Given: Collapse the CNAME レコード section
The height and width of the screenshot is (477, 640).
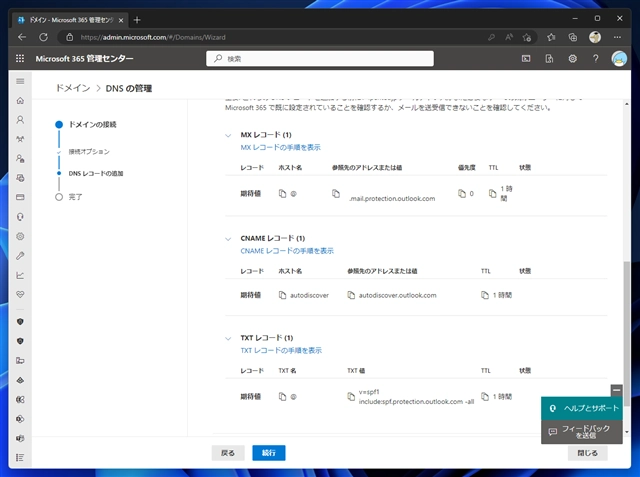Looking at the screenshot, I should (x=229, y=239).
